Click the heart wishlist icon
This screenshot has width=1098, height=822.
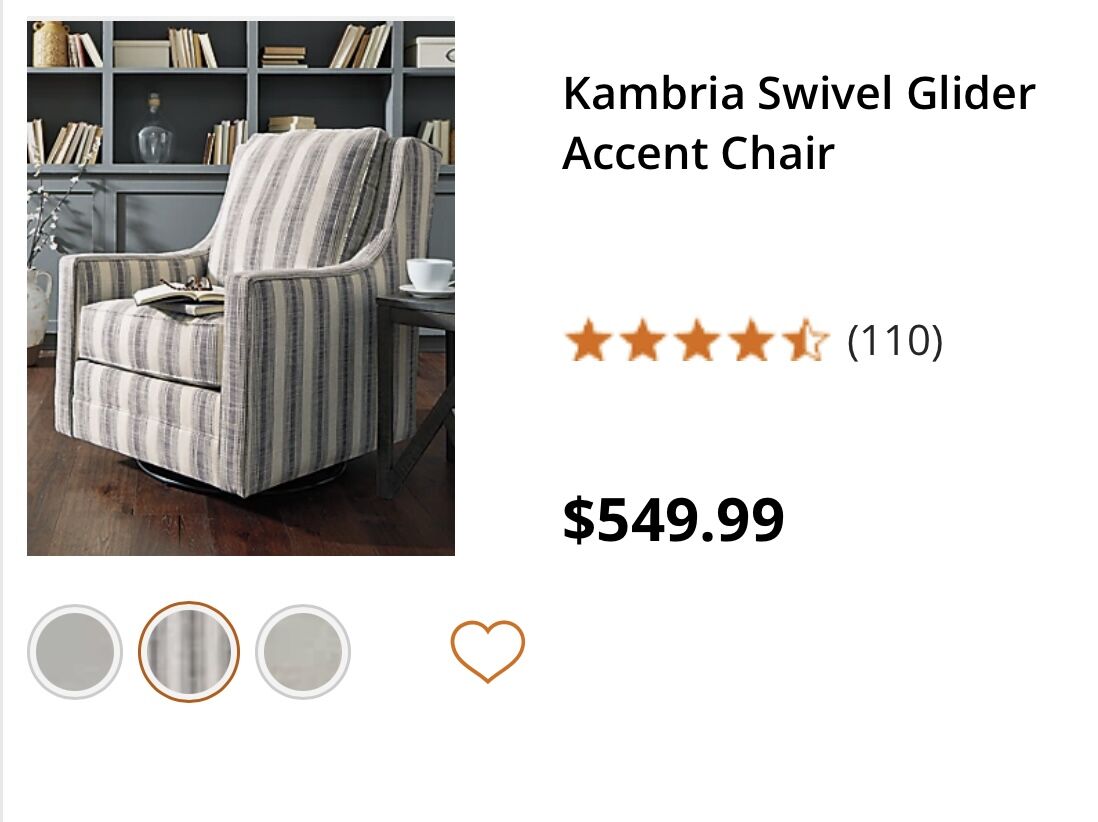coord(487,650)
